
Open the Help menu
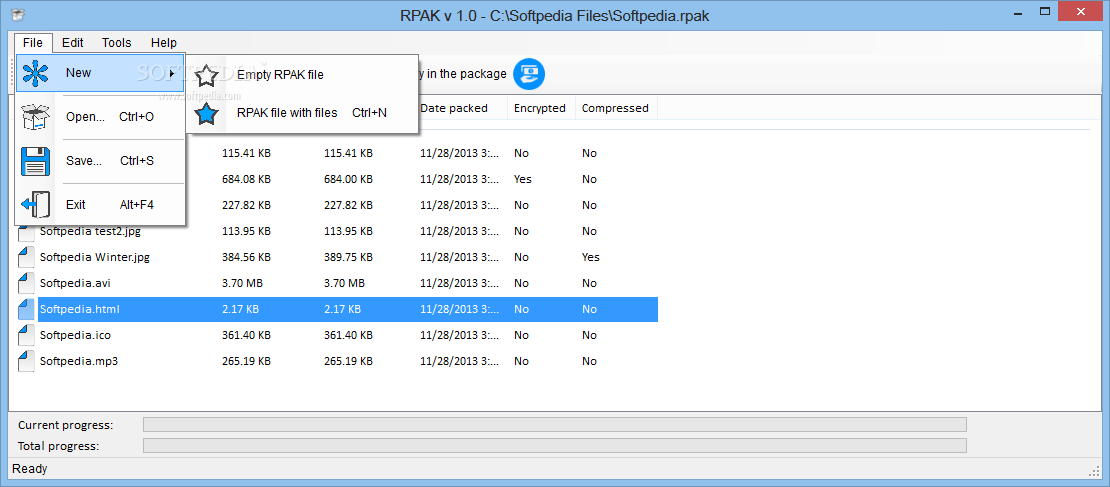pos(164,42)
